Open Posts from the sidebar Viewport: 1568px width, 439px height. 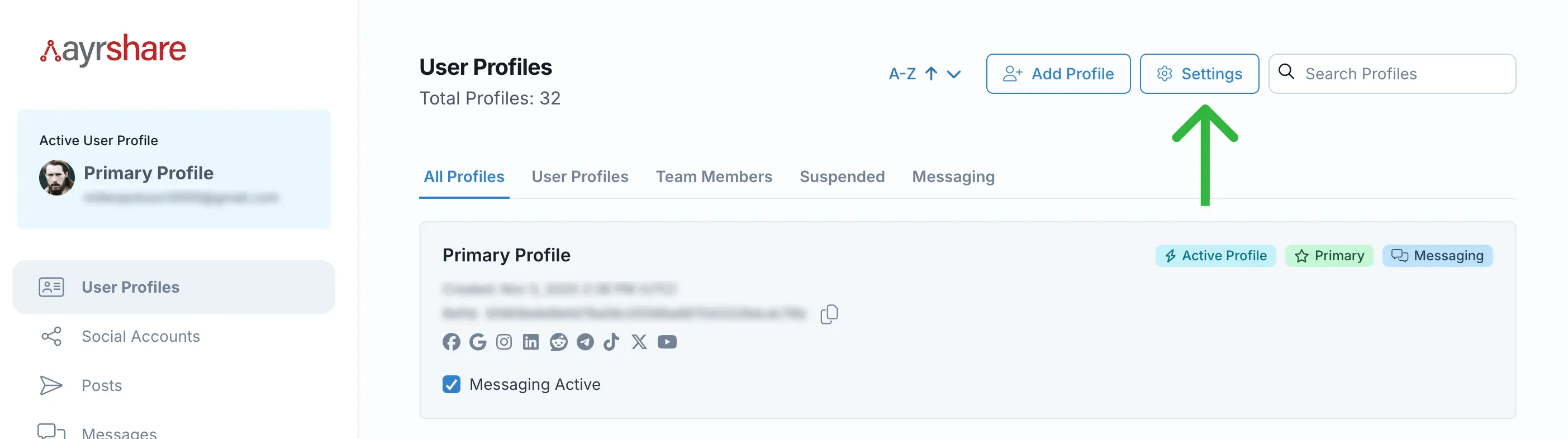tap(102, 385)
